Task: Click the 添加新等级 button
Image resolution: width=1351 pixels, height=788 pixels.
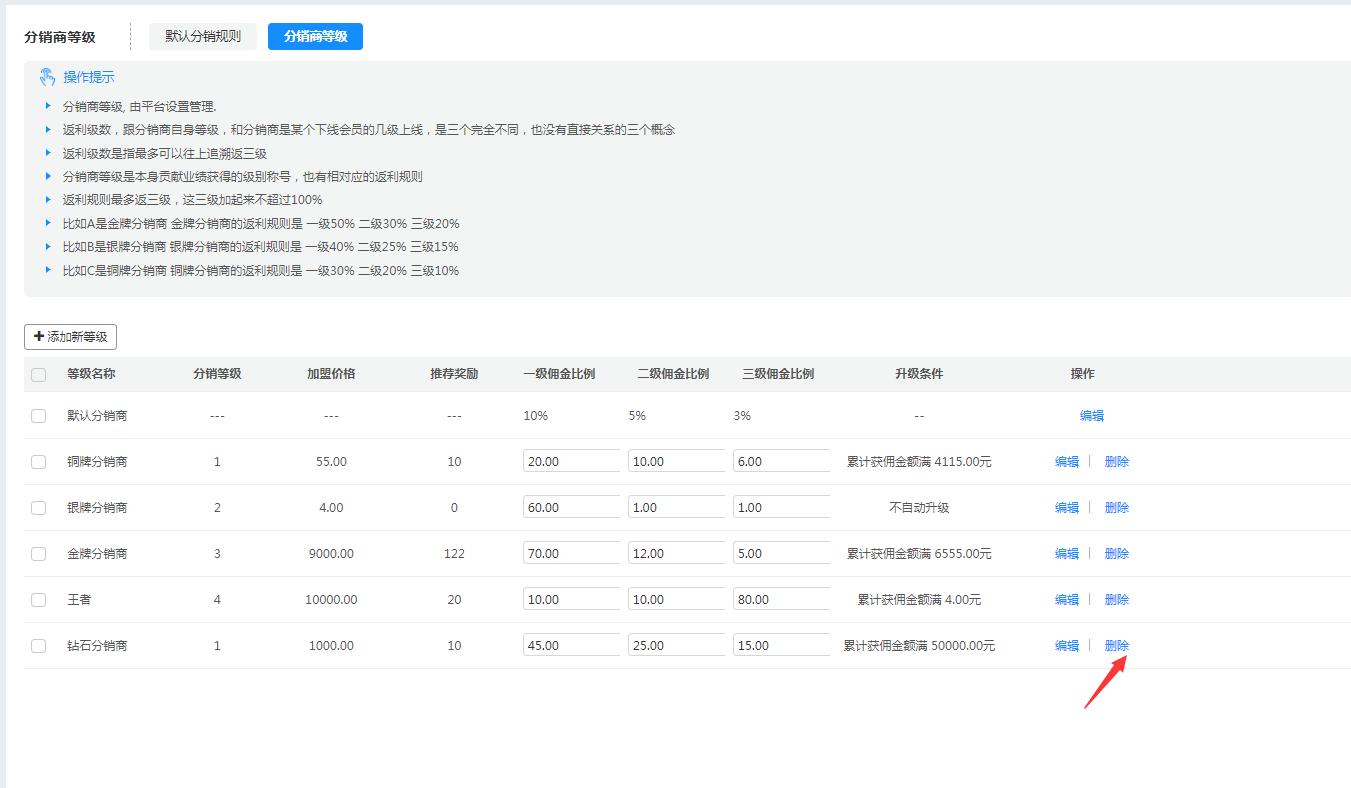Action: coord(70,337)
